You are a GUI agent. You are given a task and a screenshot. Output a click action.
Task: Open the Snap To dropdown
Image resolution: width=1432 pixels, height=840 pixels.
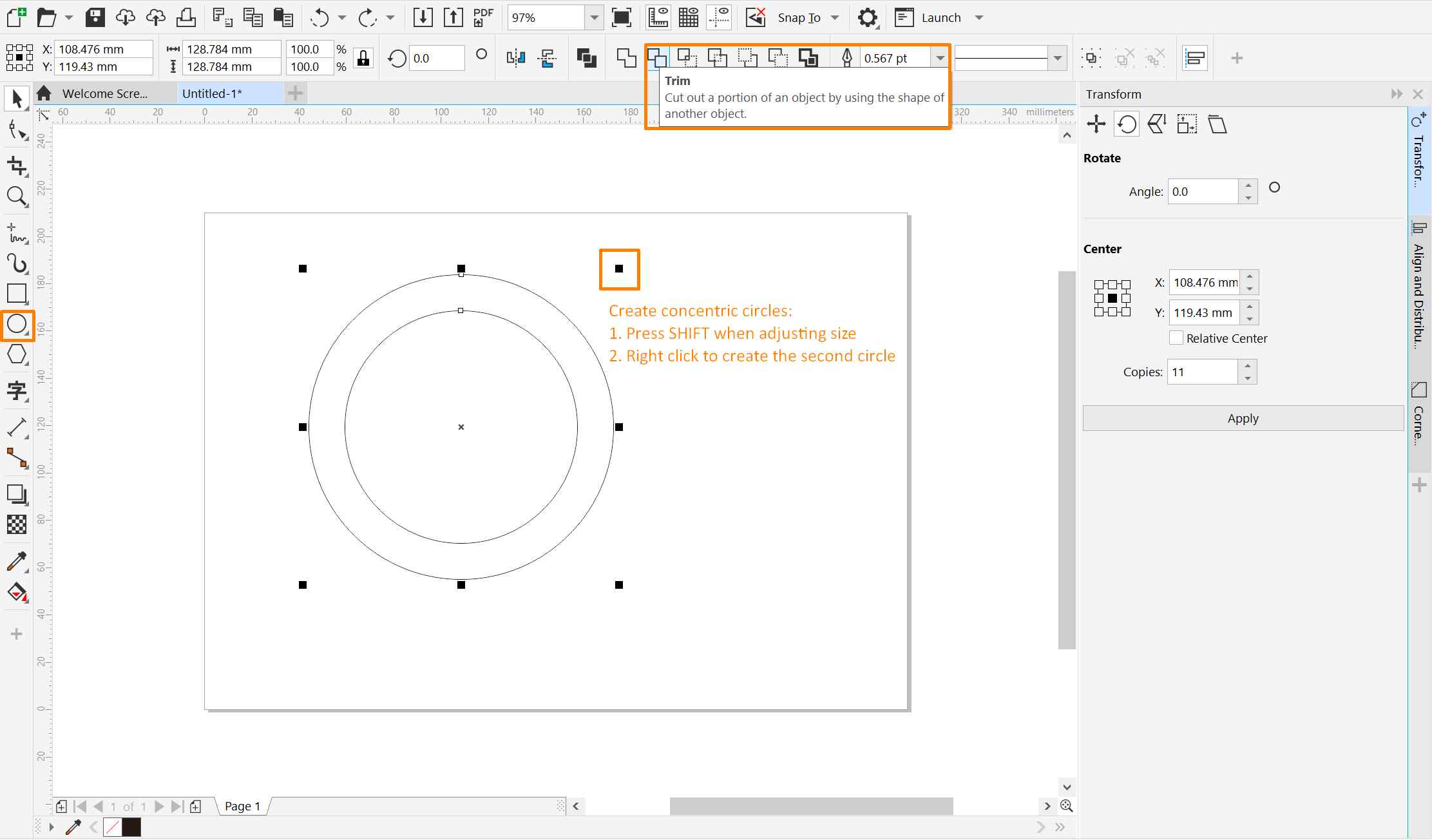pos(834,17)
